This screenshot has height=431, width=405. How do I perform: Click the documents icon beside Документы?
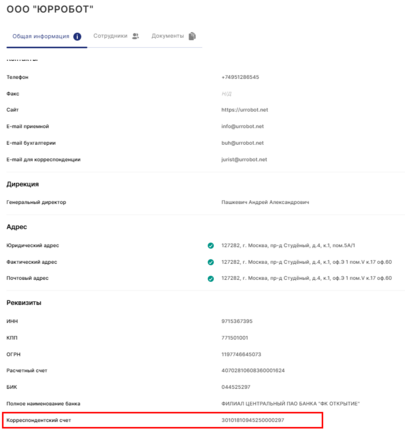pyautogui.click(x=192, y=36)
